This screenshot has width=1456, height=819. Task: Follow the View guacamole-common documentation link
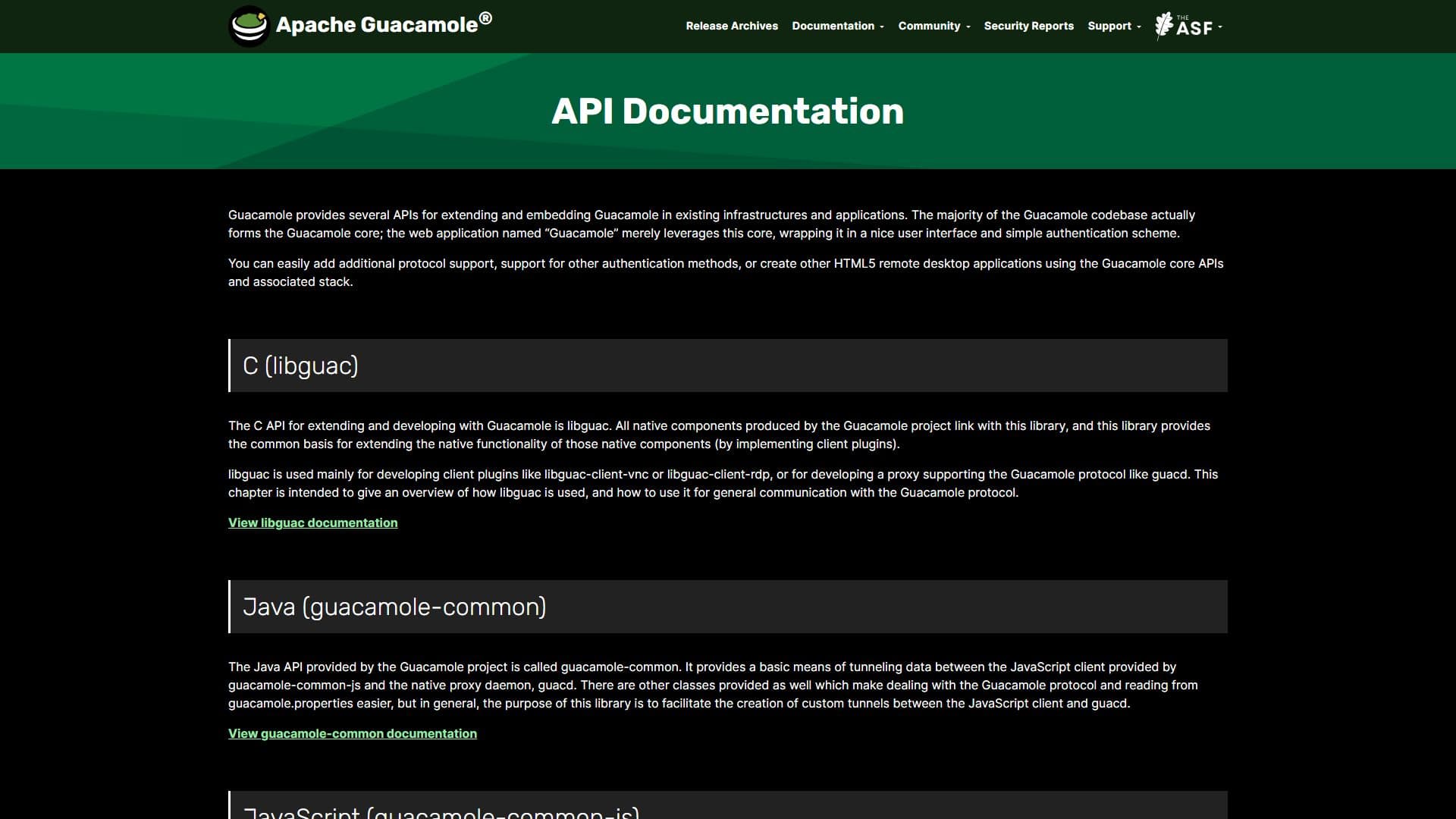353,733
